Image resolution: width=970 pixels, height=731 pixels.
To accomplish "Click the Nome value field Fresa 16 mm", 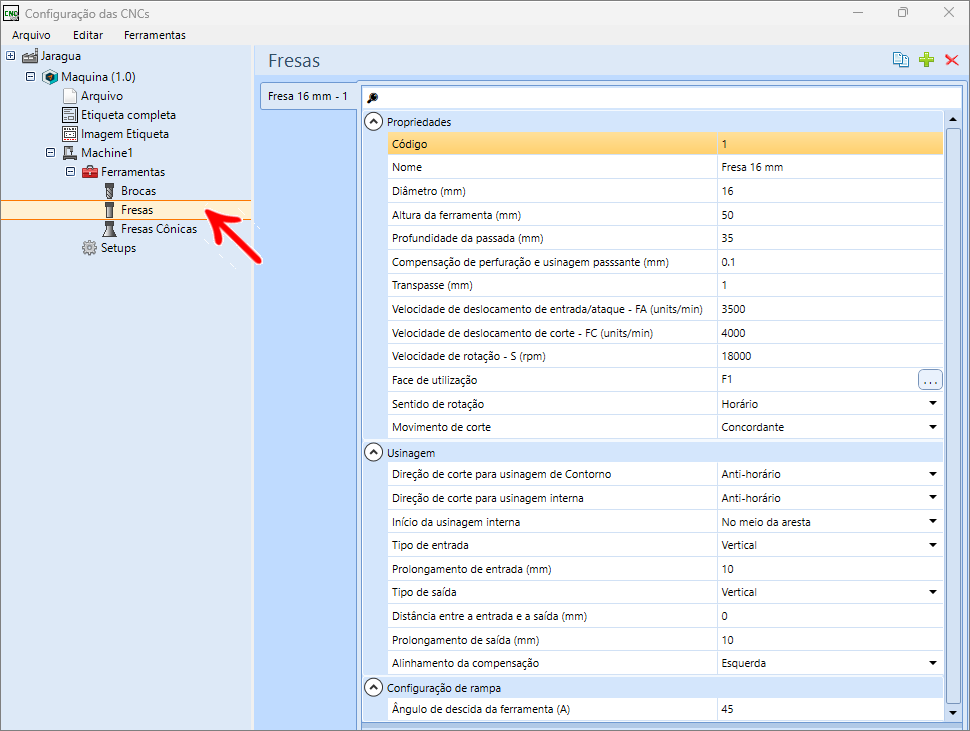I will pos(830,167).
